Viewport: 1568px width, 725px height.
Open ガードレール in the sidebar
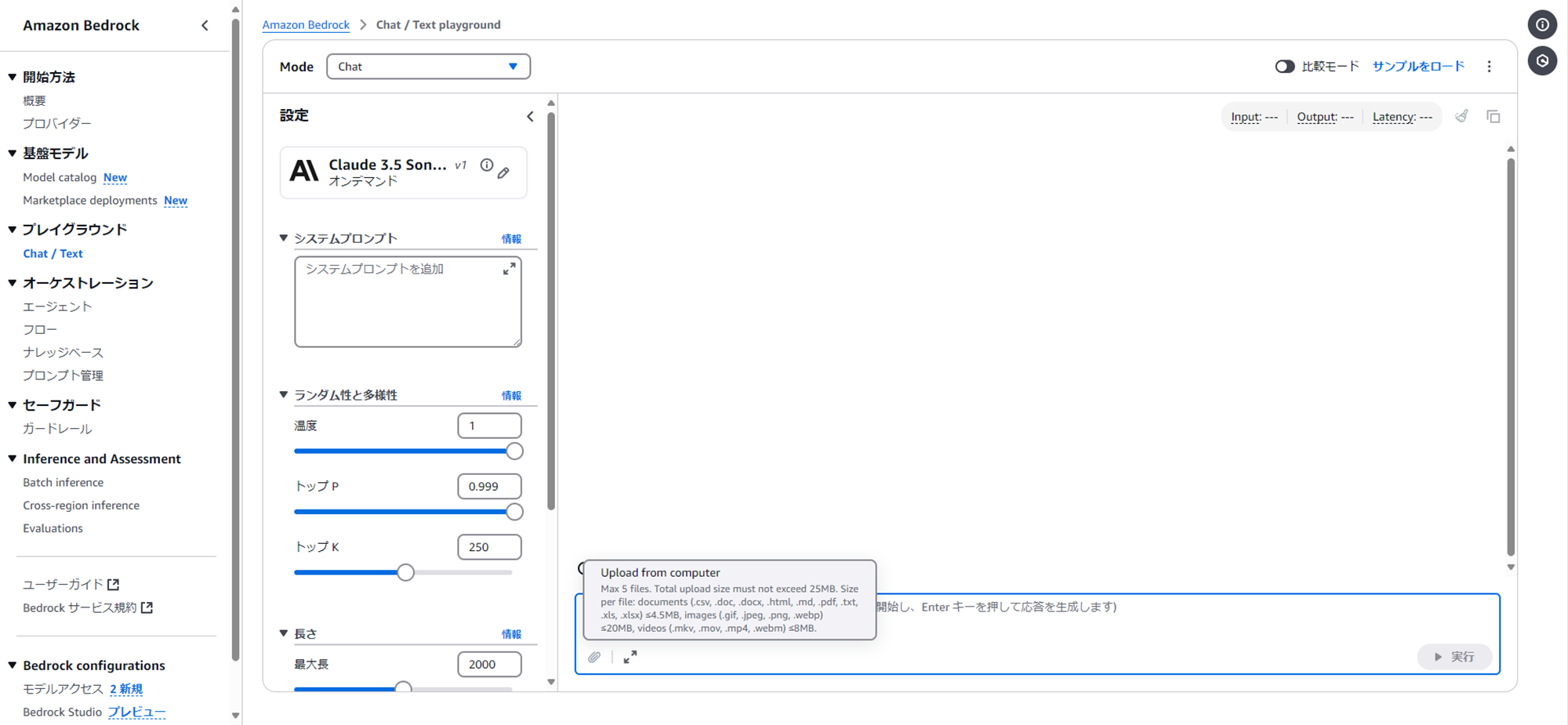pyautogui.click(x=57, y=429)
